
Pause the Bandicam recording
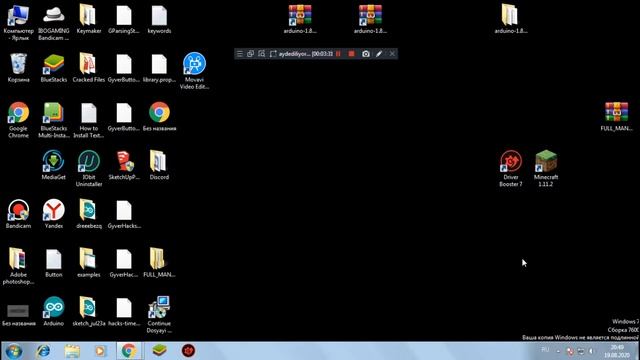(x=338, y=54)
